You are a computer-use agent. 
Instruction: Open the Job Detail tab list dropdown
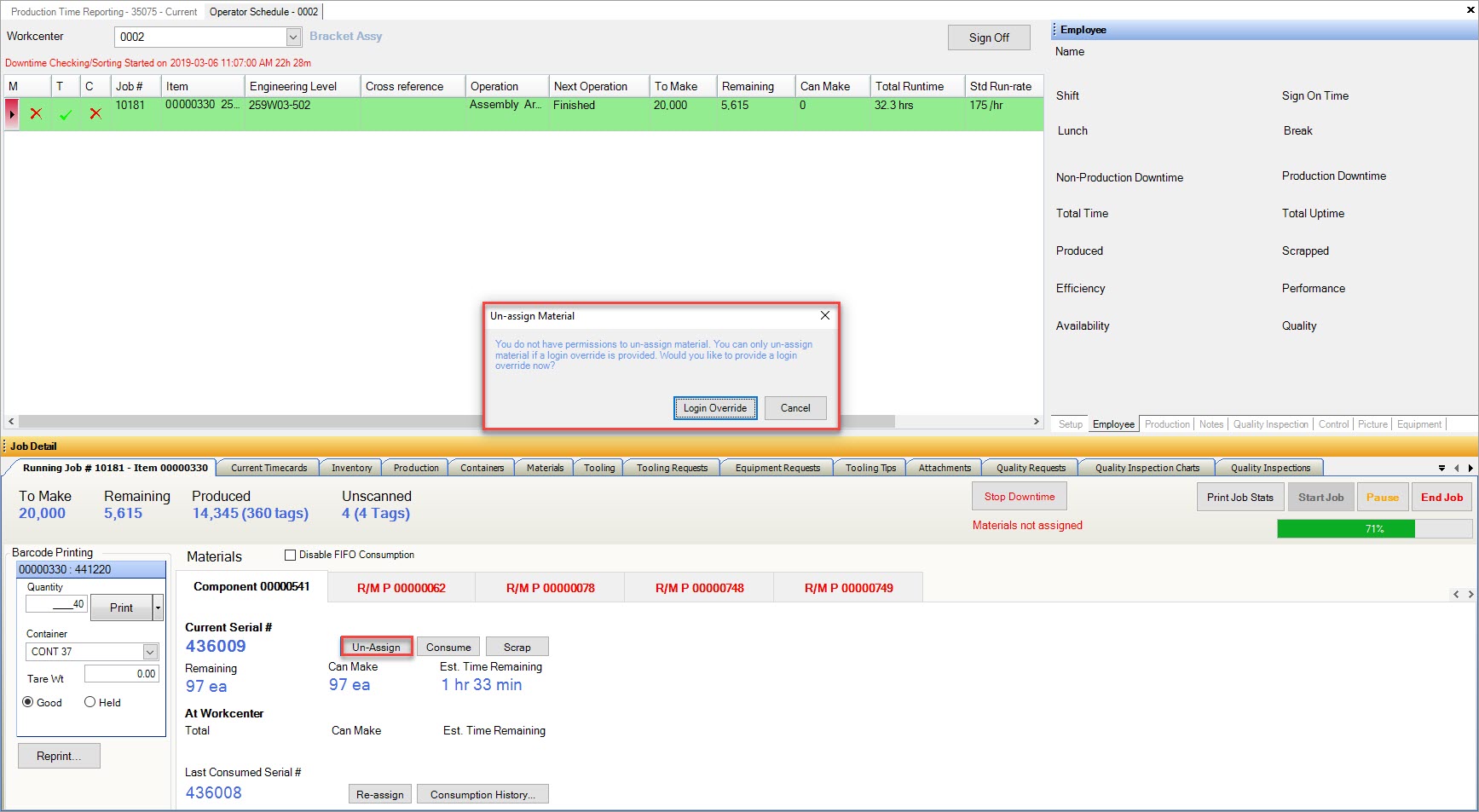1441,468
